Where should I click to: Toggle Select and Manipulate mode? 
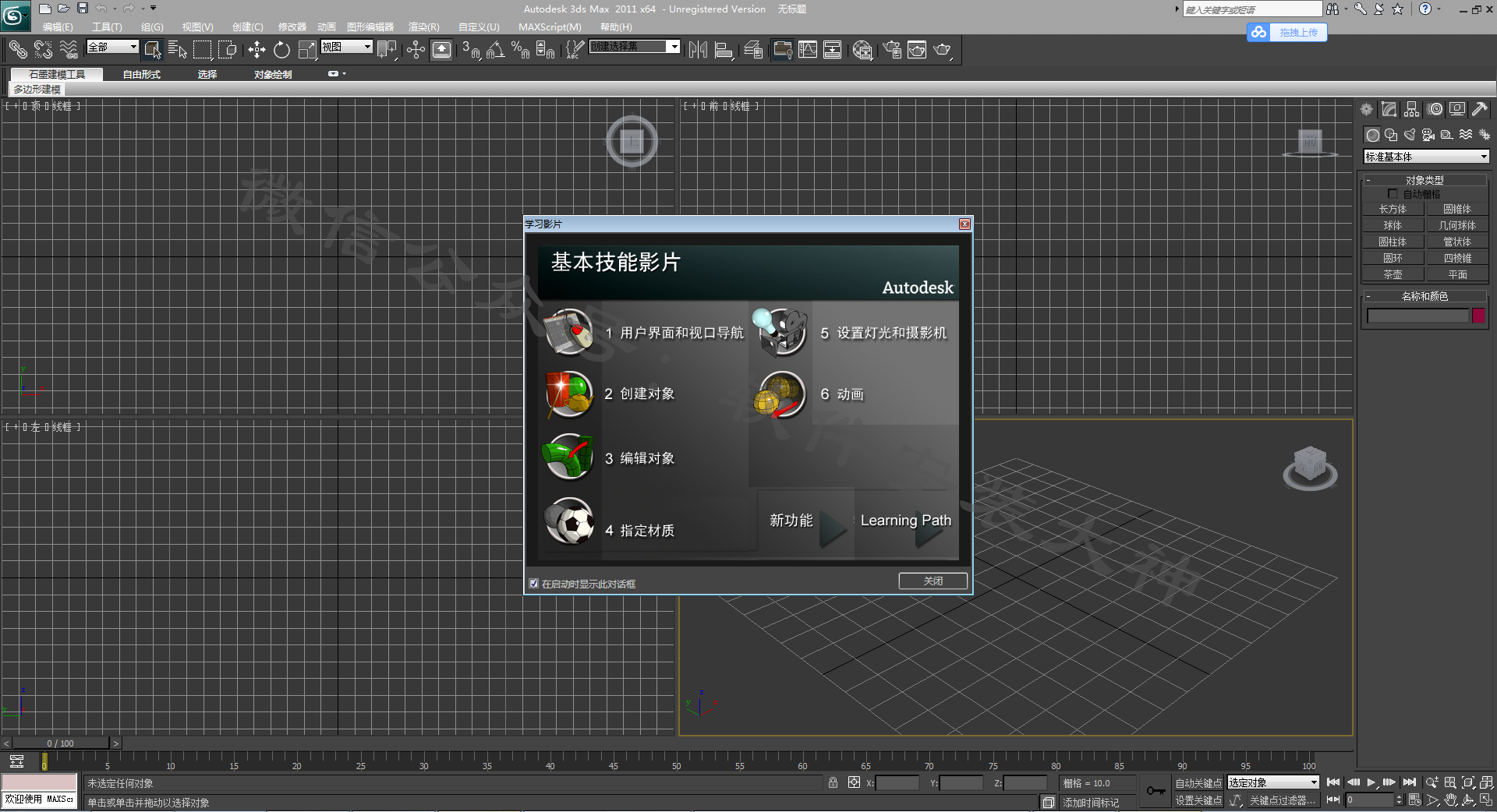pos(416,50)
